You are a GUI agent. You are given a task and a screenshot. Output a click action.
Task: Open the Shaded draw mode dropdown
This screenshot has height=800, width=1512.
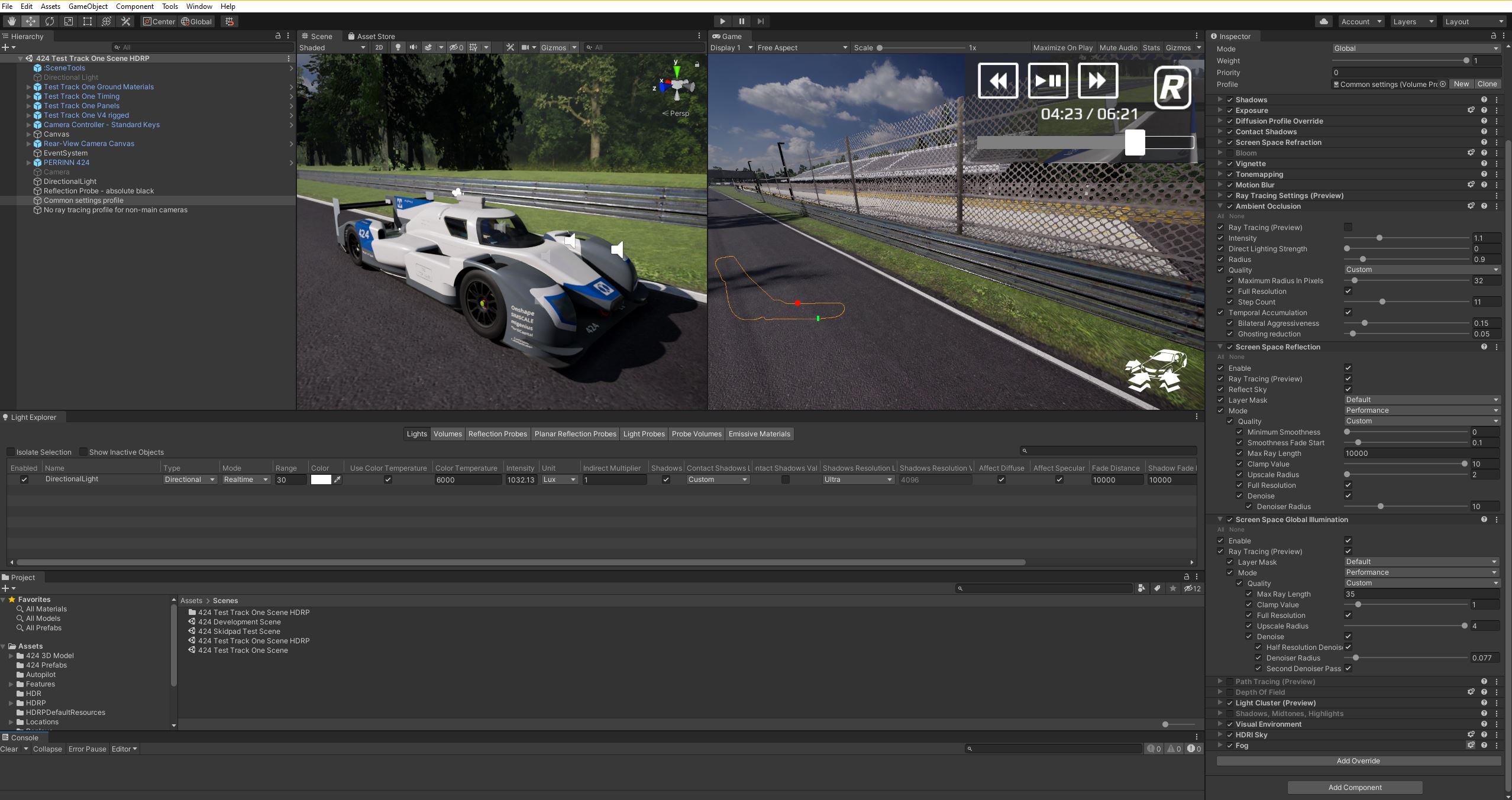tap(332, 47)
